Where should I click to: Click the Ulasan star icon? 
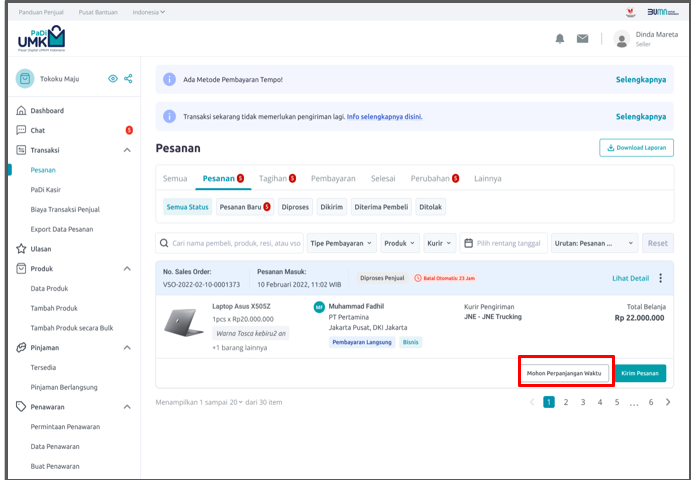[21, 249]
